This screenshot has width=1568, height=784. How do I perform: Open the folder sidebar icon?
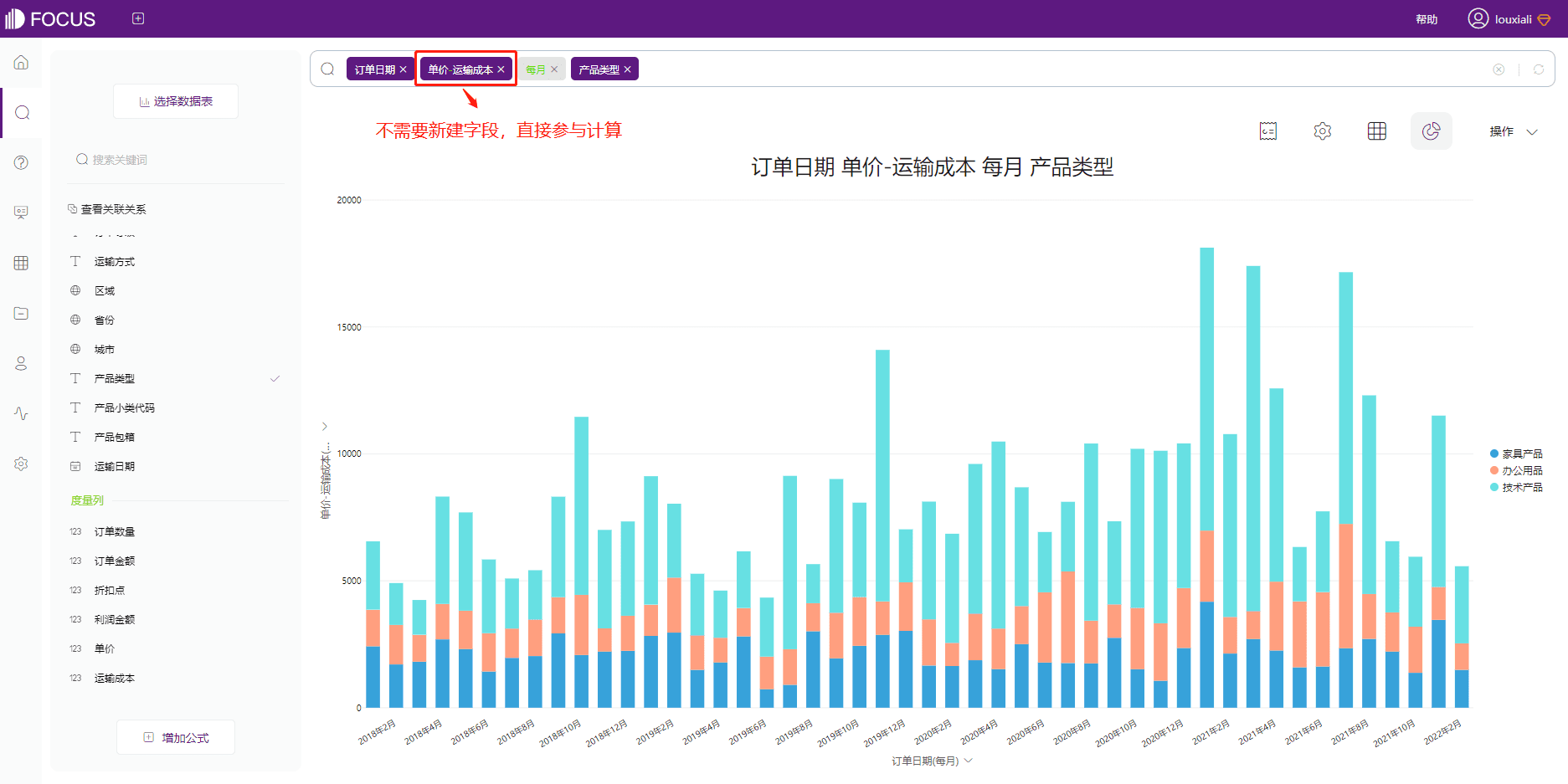(22, 313)
